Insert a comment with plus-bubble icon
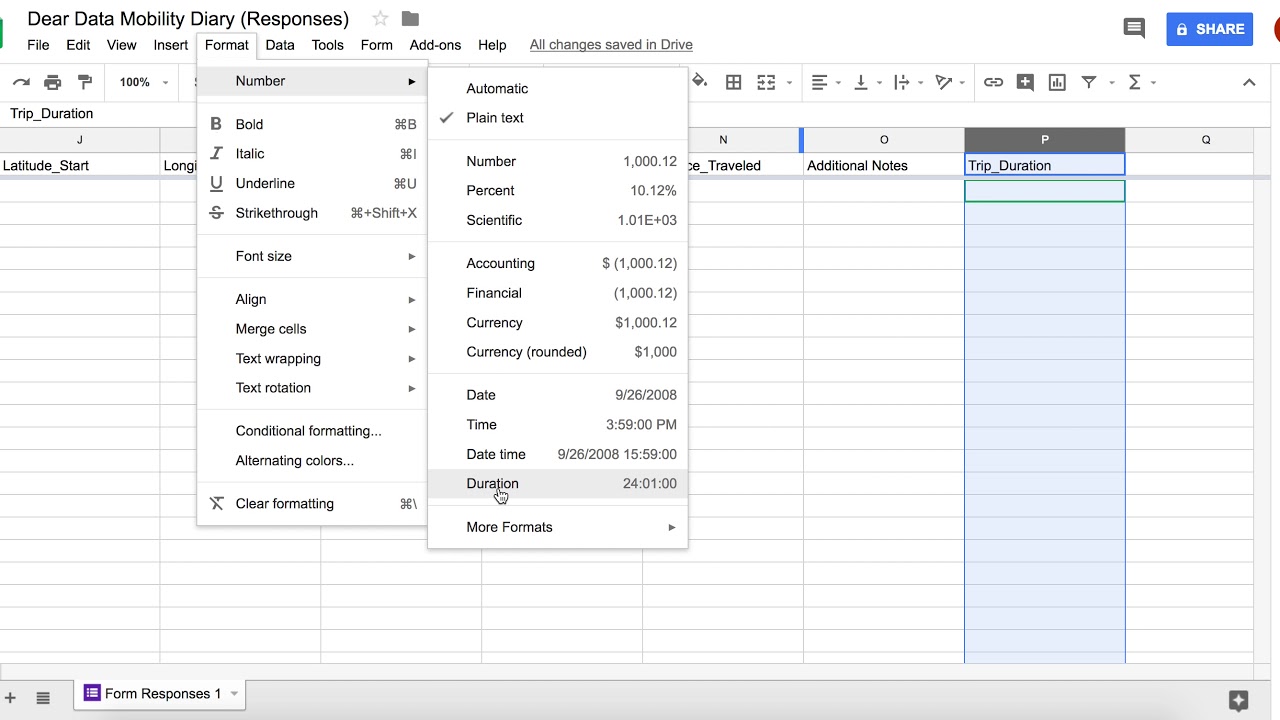Viewport: 1280px width, 720px height. coord(1025,82)
